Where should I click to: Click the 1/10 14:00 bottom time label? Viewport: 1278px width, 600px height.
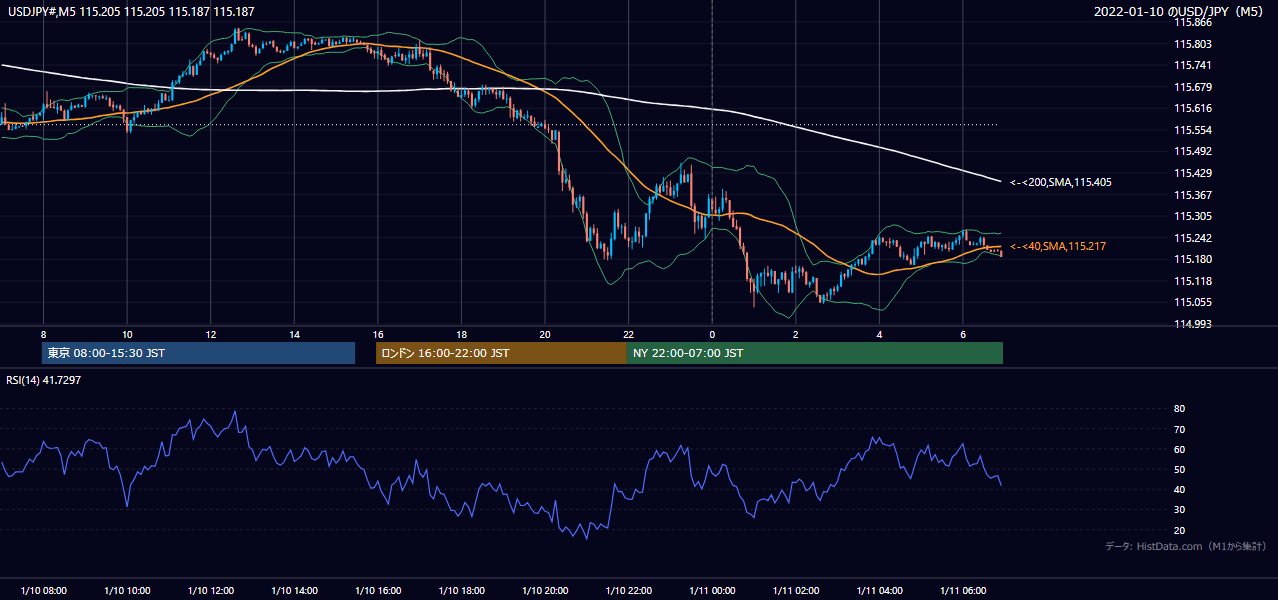click(294, 591)
